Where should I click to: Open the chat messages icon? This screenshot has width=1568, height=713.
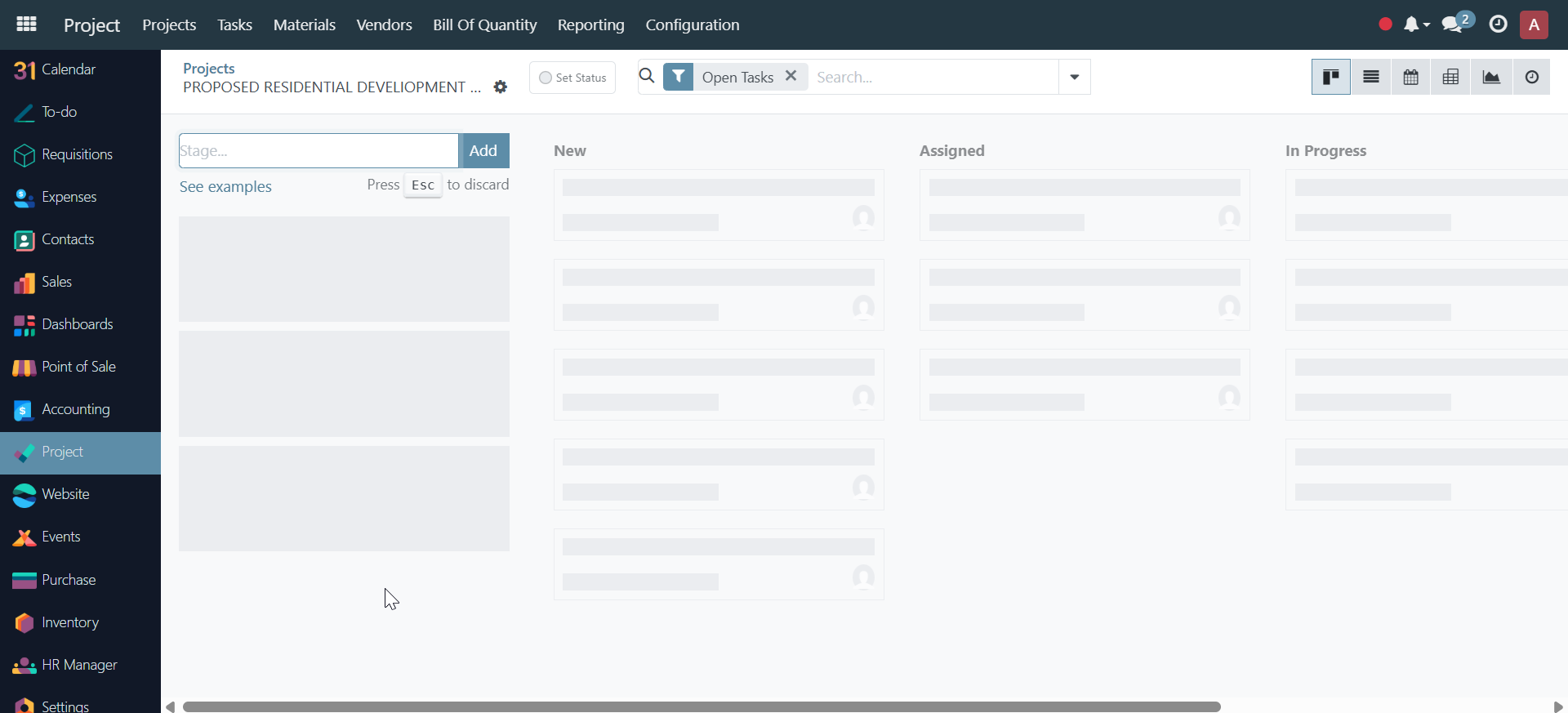[1452, 25]
